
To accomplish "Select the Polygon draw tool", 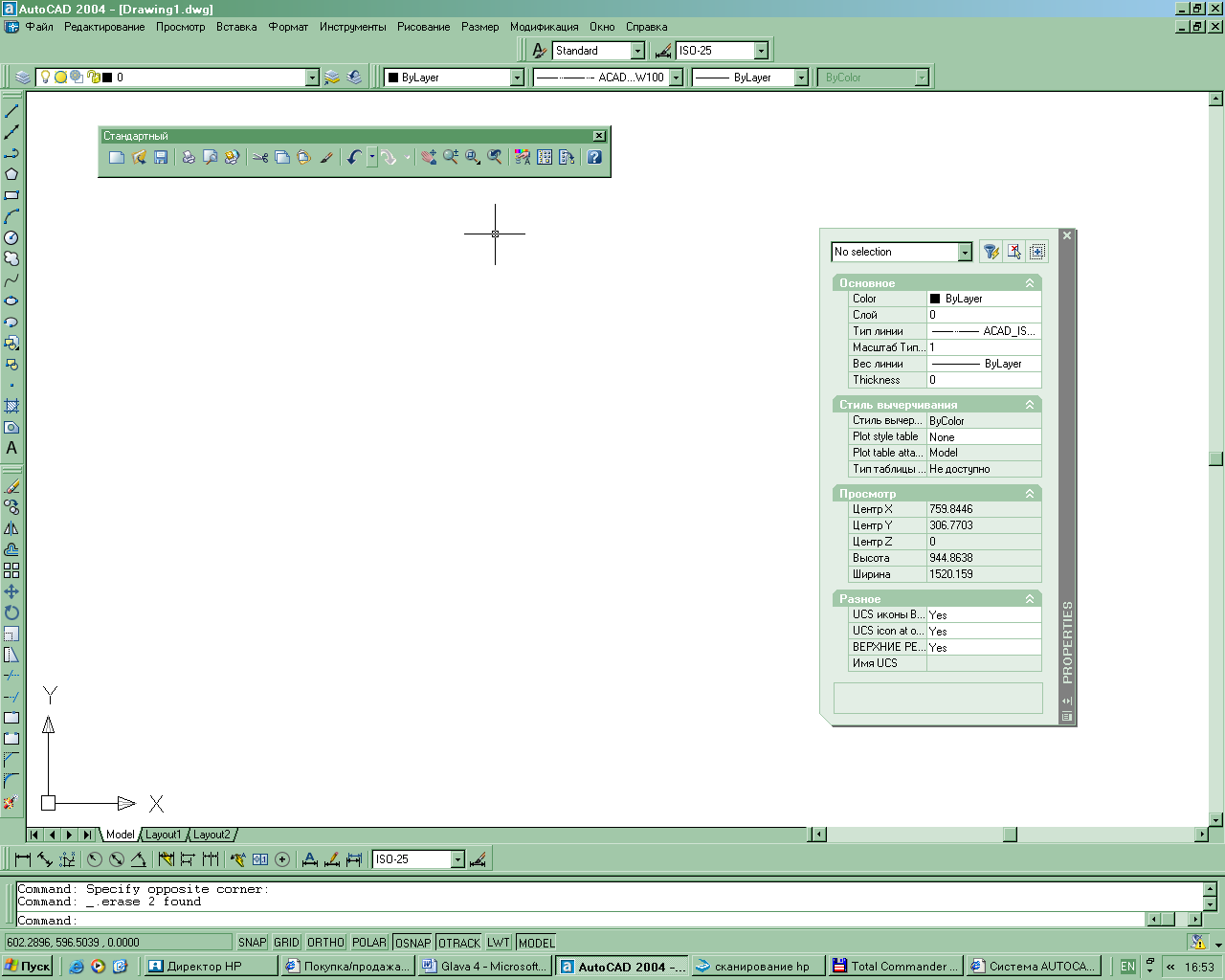I will click(11, 174).
